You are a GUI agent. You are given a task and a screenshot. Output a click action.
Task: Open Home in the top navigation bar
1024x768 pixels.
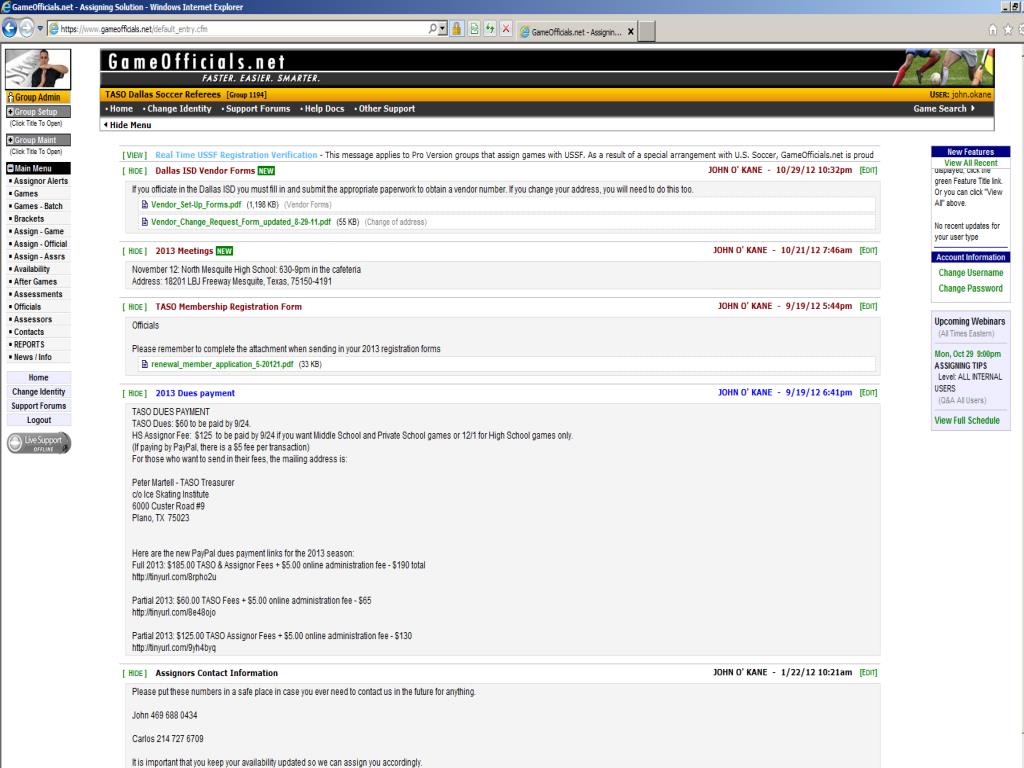point(121,109)
